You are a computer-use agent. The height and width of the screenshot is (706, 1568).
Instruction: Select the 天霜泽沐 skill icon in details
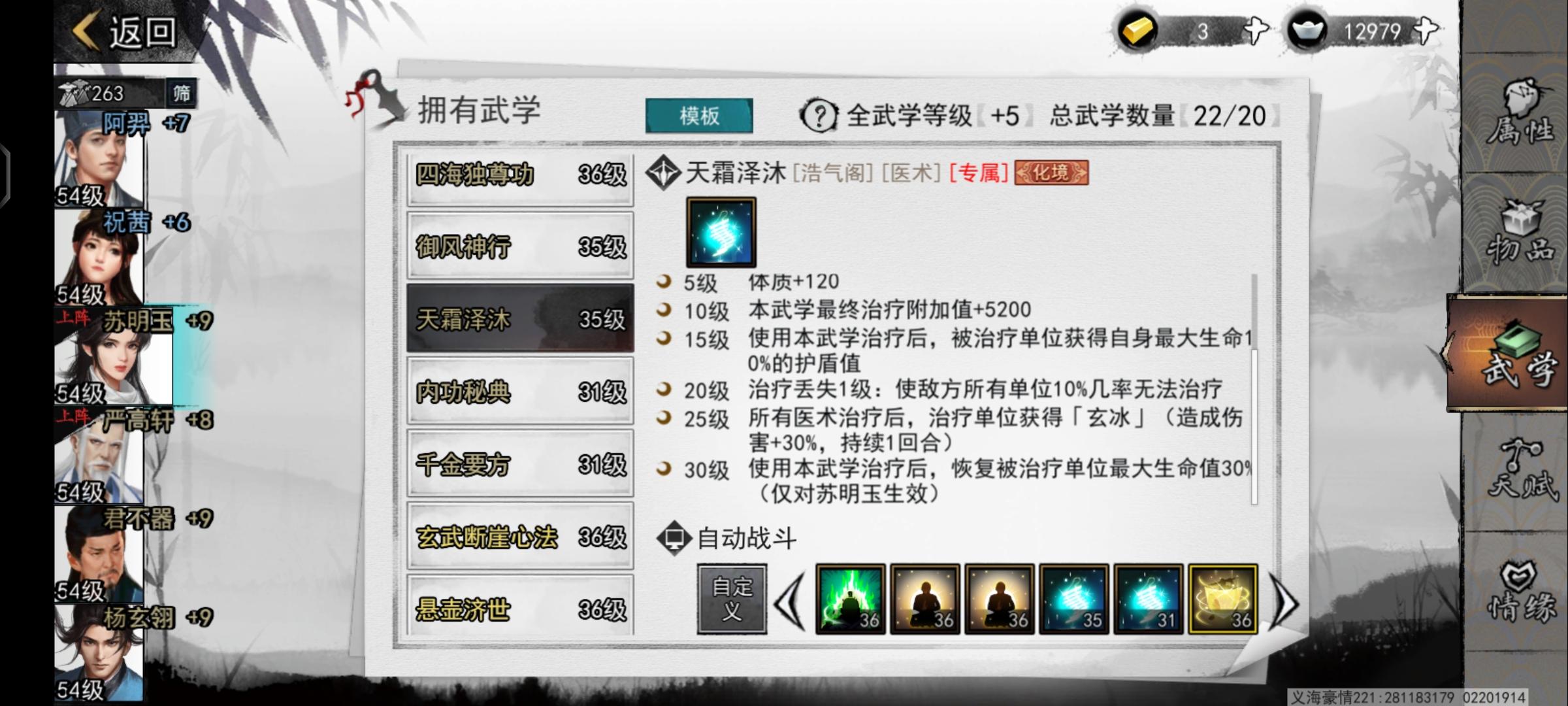[x=721, y=232]
